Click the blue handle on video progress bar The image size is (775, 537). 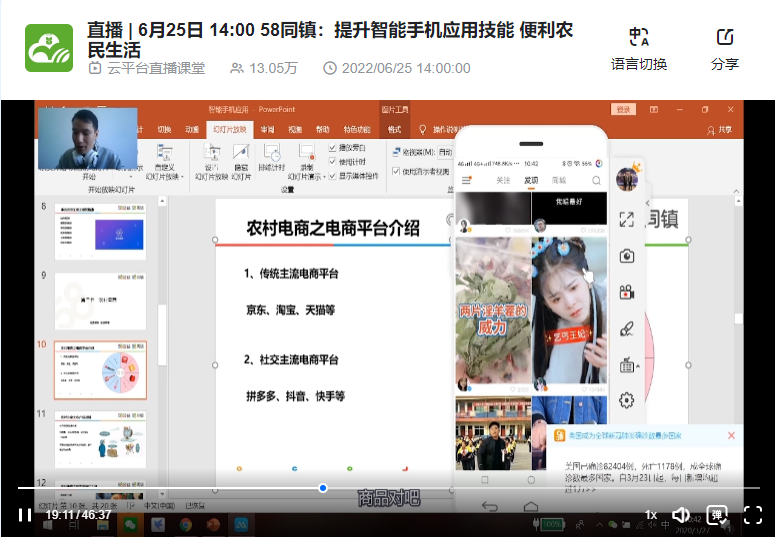(x=323, y=488)
